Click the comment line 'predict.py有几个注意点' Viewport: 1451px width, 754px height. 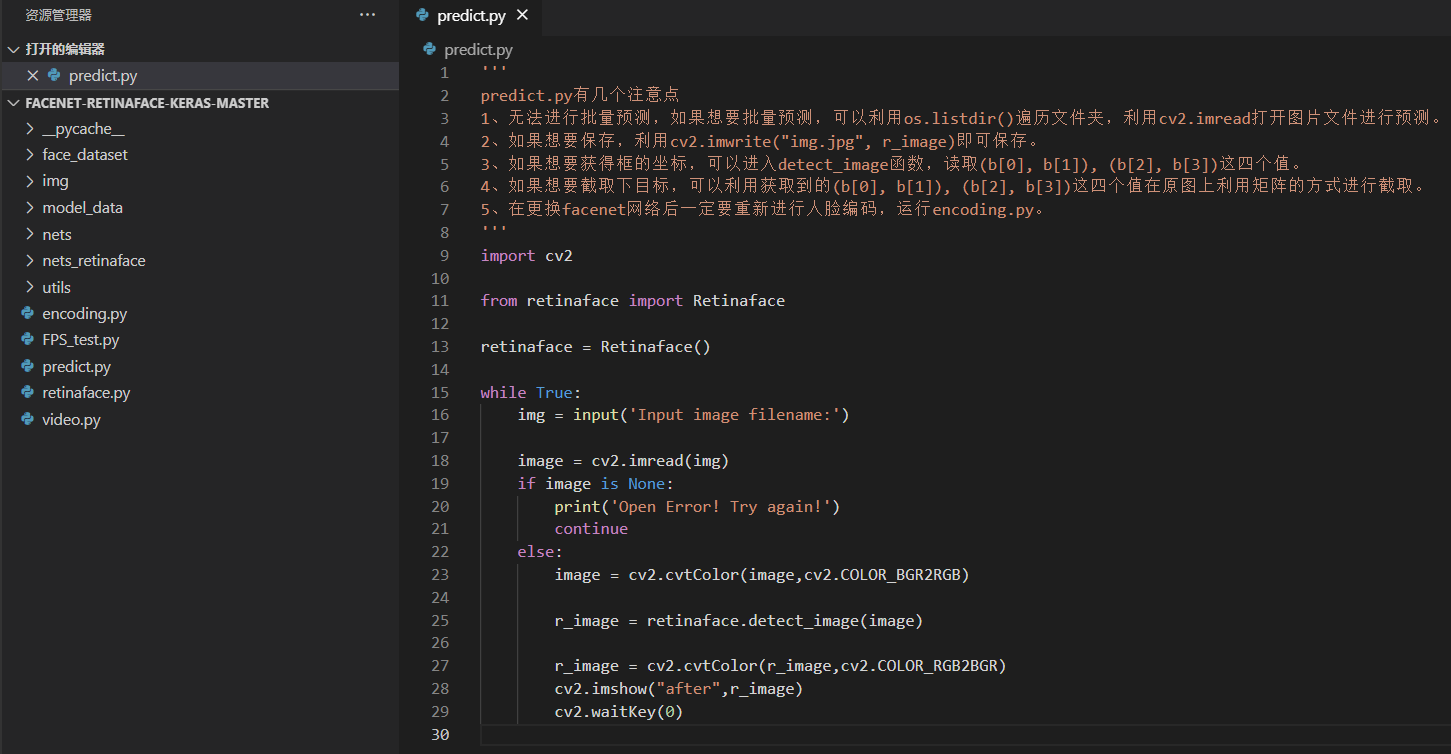pos(580,96)
